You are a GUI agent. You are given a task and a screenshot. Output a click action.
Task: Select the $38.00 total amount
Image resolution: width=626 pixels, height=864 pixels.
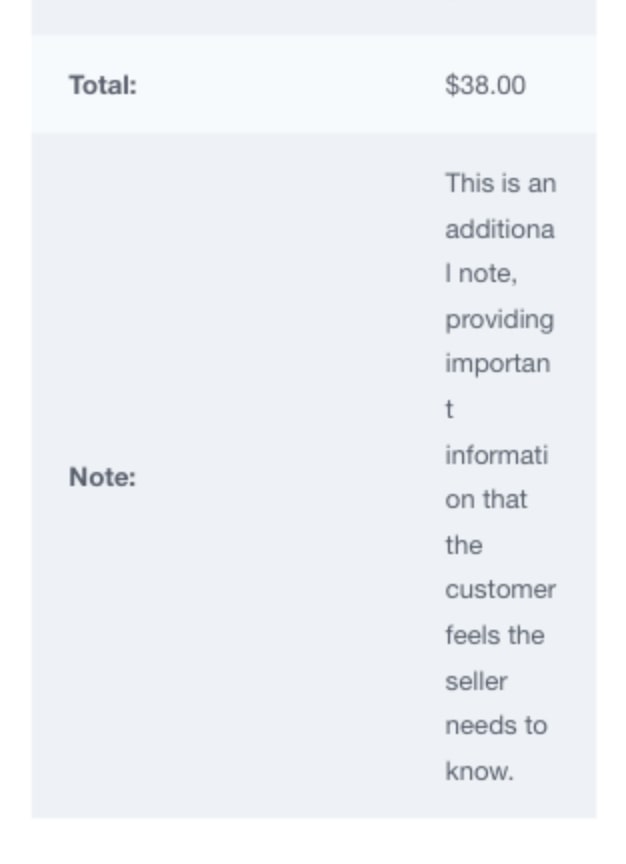coord(485,85)
